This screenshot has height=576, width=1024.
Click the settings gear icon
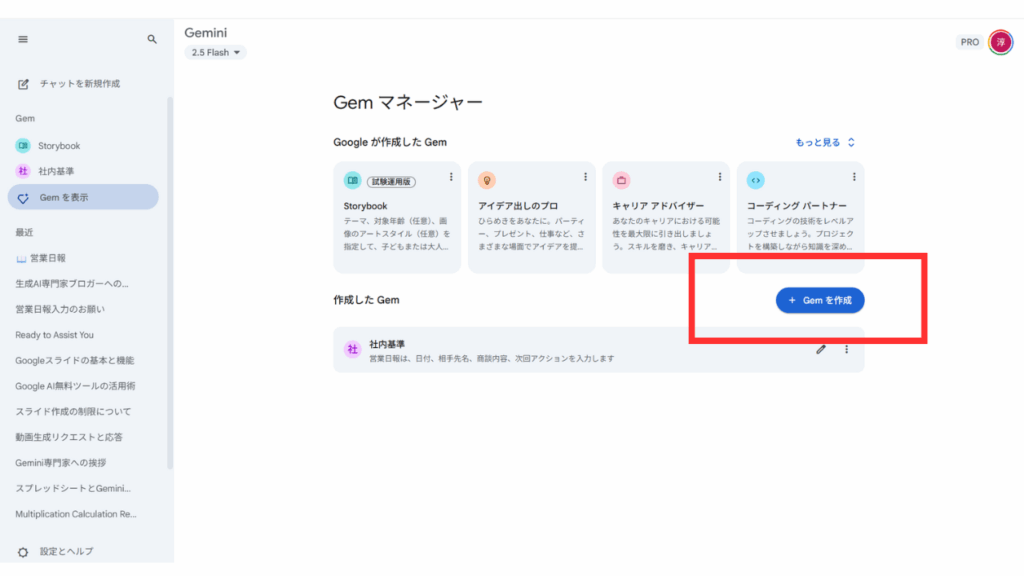23,552
